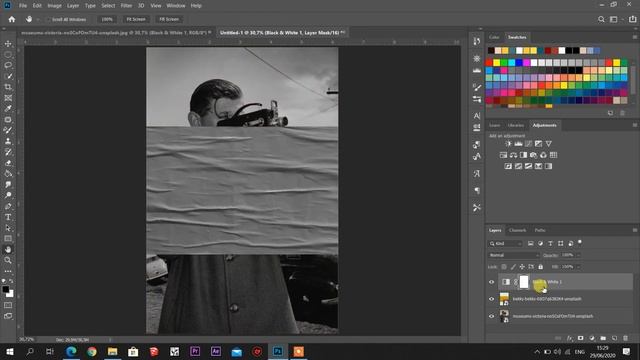The image size is (640, 360).
Task: Click the 100% zoom button
Action: pyautogui.click(x=107, y=19)
